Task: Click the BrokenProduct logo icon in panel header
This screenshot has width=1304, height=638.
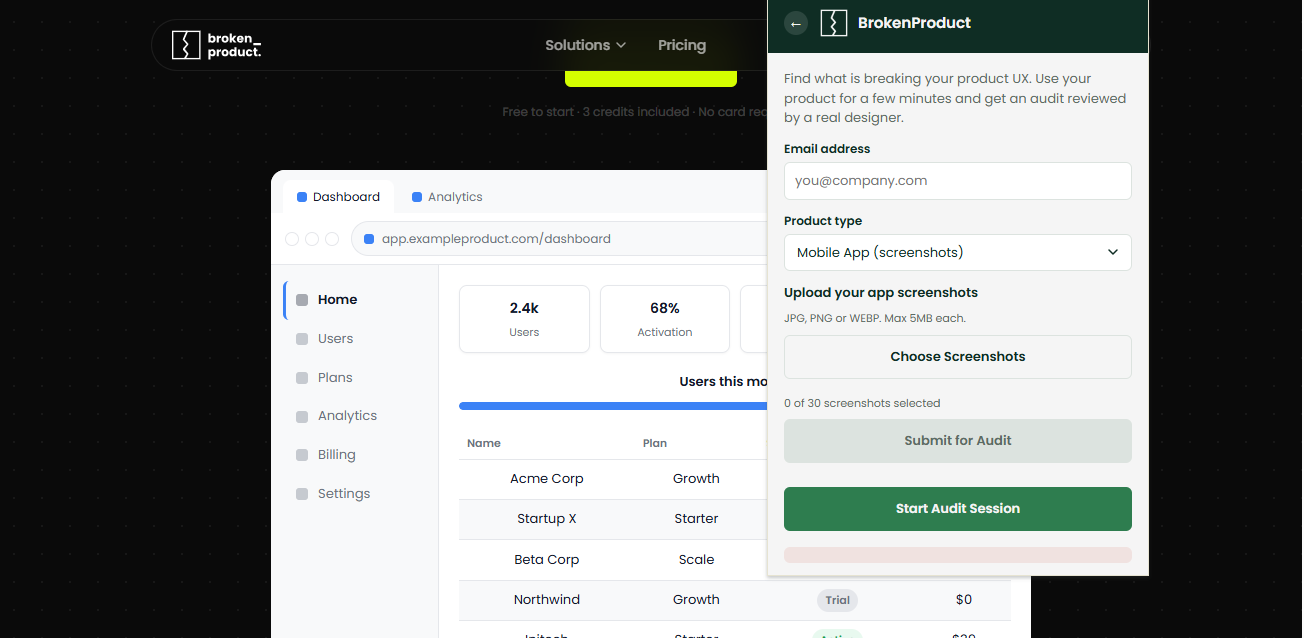Action: tap(834, 23)
